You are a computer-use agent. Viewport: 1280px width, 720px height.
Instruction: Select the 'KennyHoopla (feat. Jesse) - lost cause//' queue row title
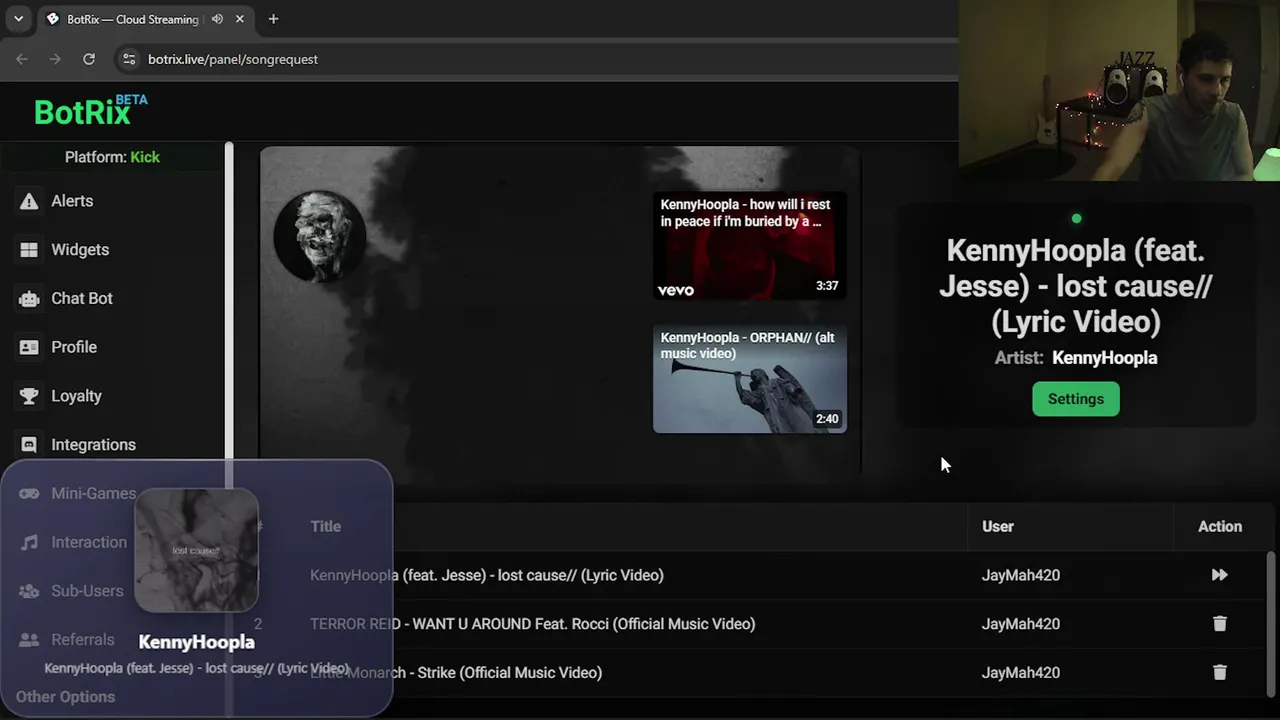[487, 575]
